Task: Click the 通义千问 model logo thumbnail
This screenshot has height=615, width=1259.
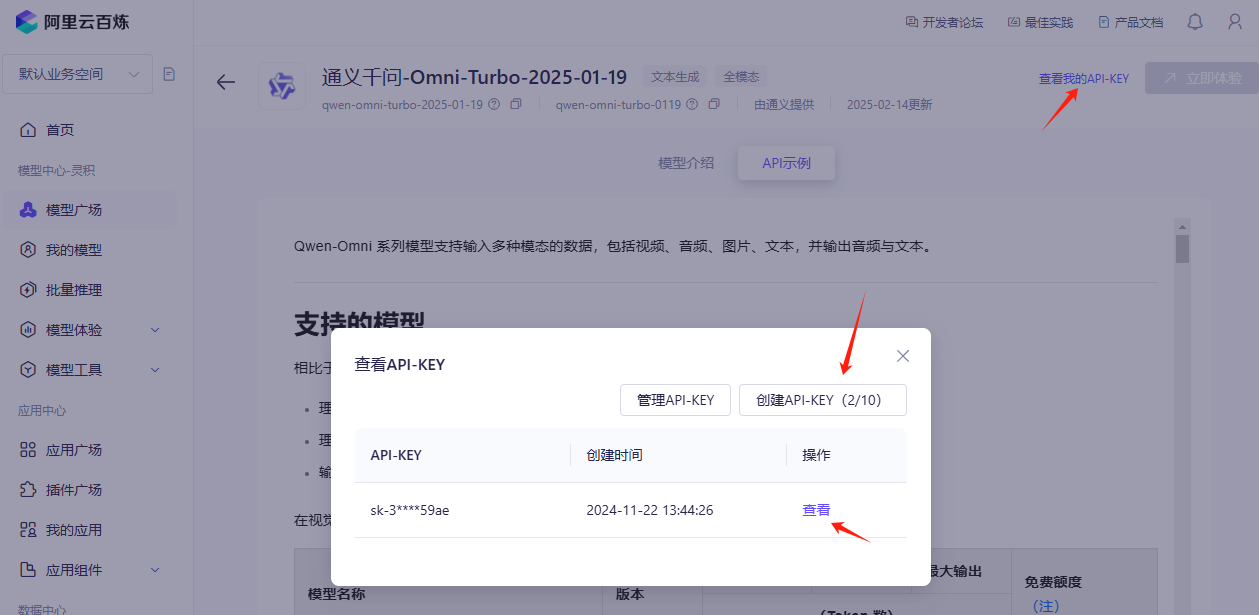Action: 282,87
